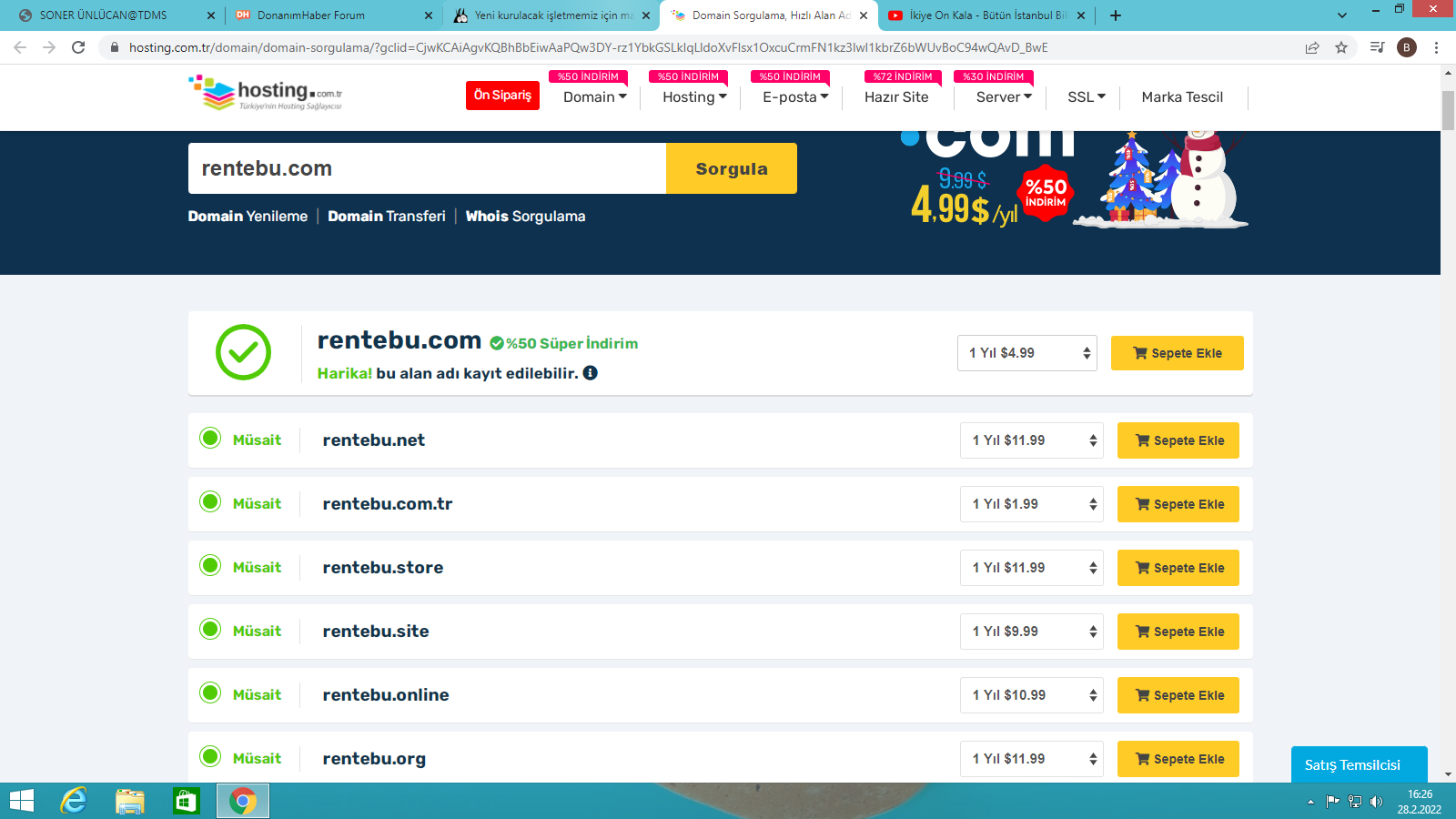The image size is (1456, 819).
Task: Close the DonanımHaber Forum tab
Action: click(x=429, y=15)
